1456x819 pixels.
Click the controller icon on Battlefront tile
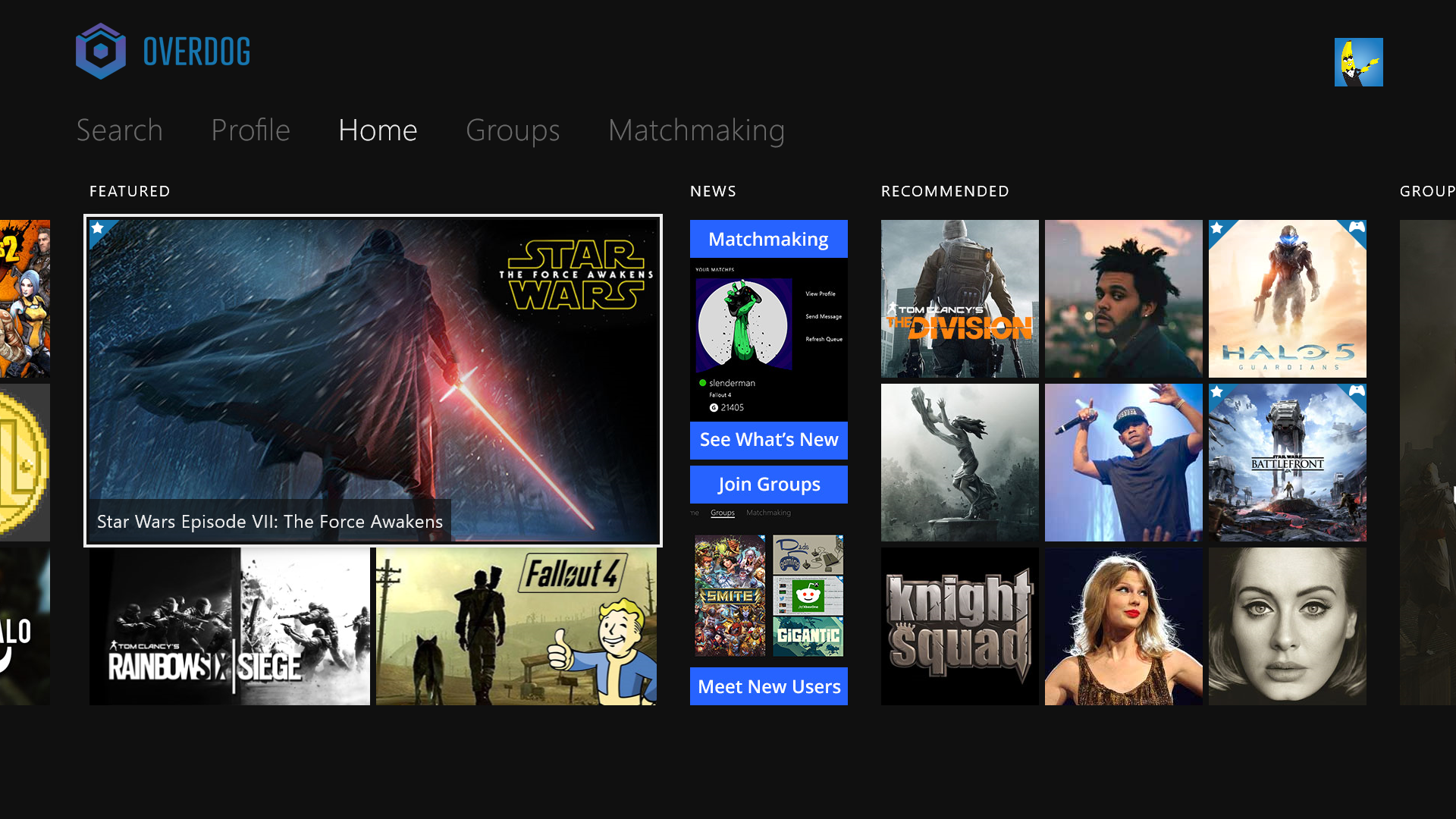(x=1357, y=391)
